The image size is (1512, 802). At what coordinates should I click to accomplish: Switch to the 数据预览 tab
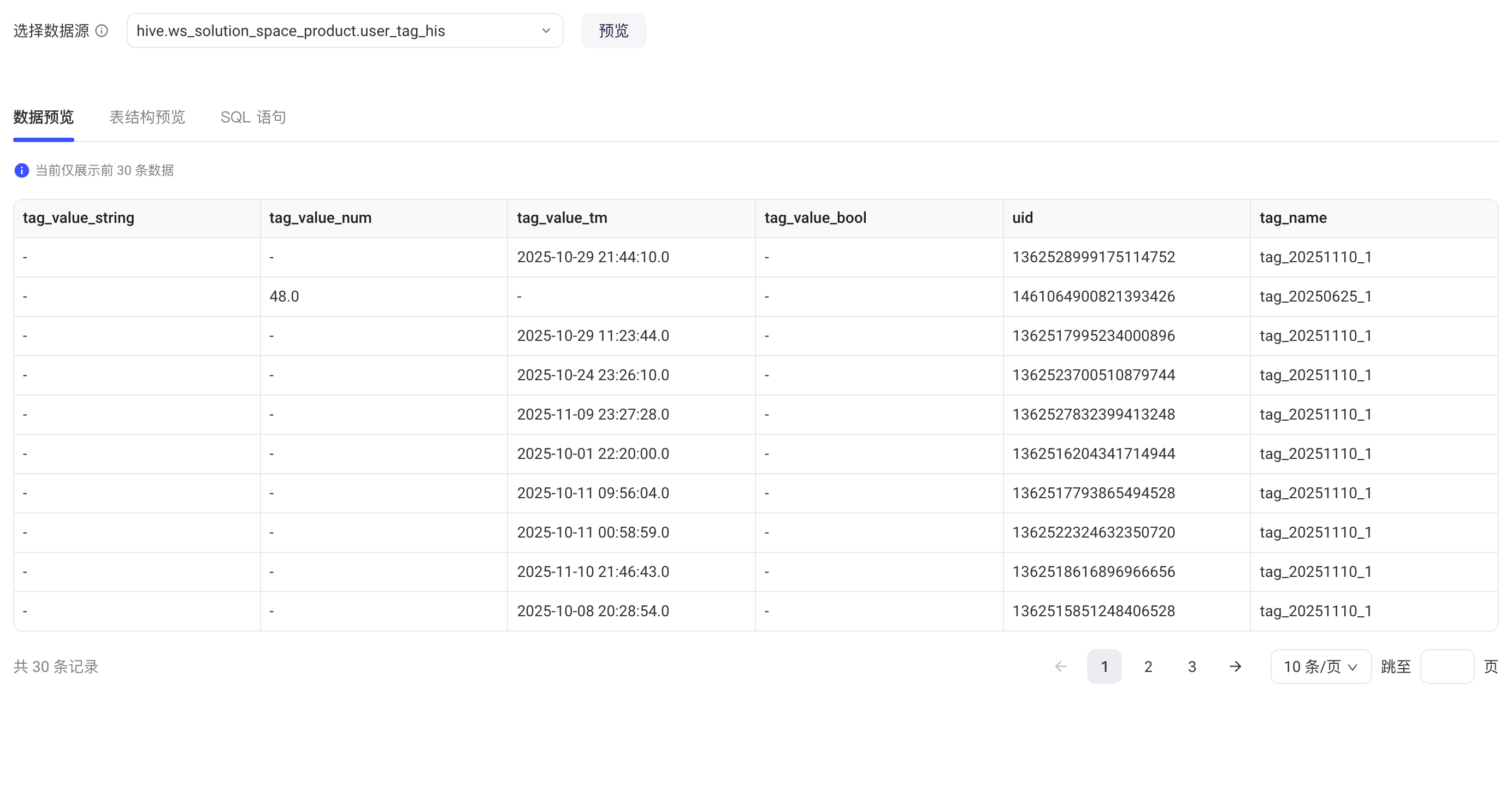(44, 117)
